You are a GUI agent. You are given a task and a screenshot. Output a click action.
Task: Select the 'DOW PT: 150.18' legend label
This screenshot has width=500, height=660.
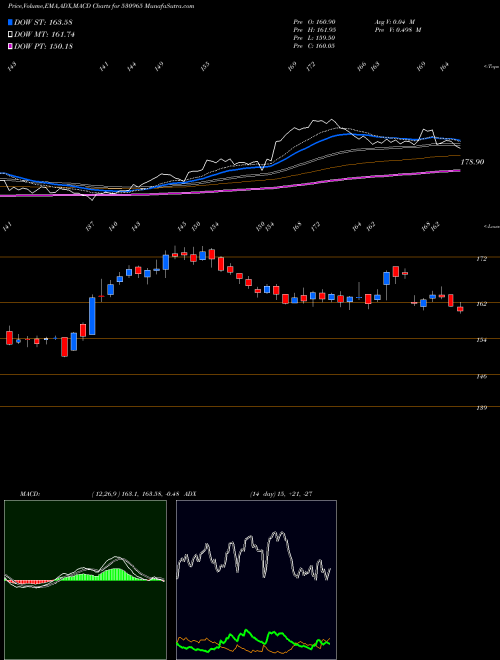pos(43,46)
